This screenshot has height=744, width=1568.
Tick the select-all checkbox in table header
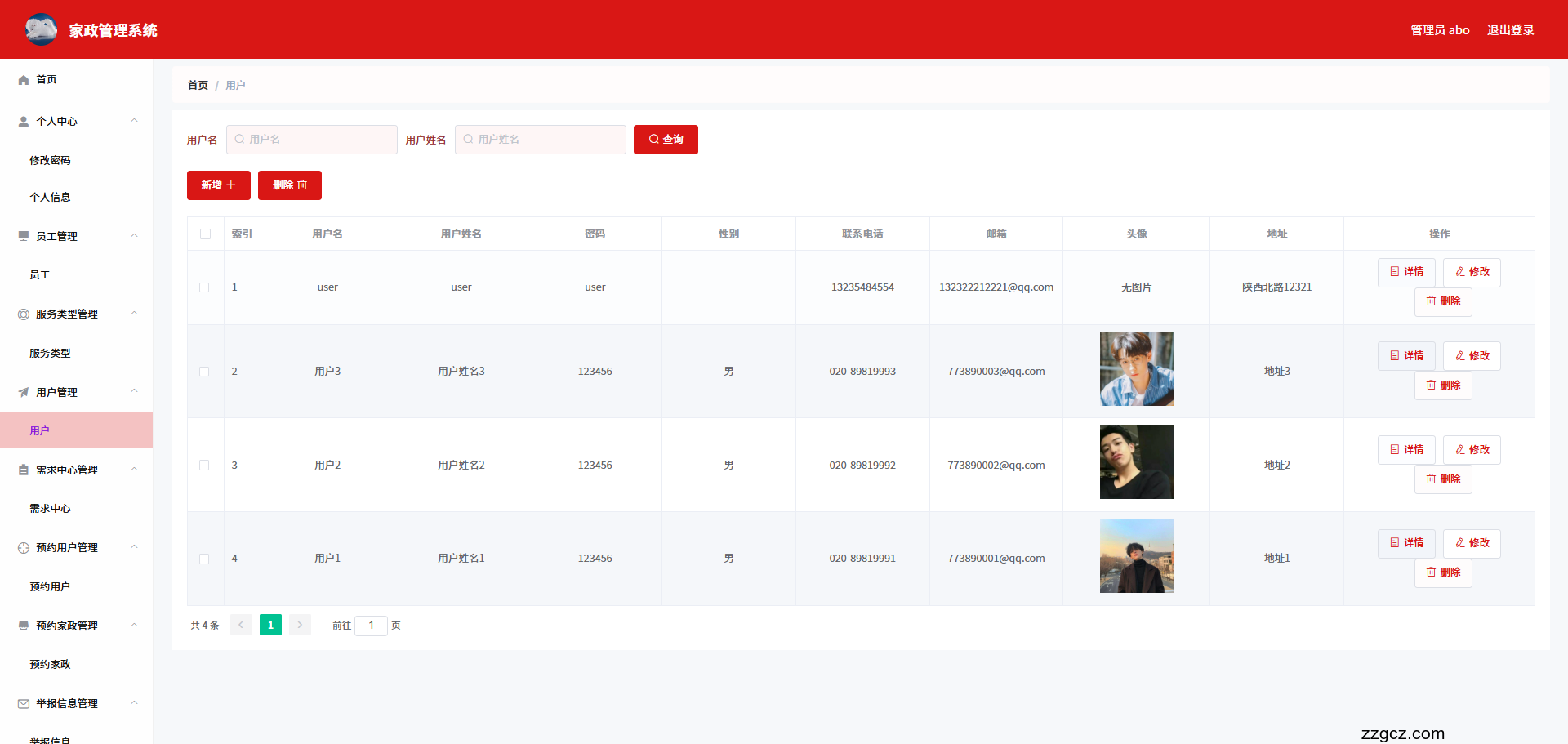[x=205, y=234]
